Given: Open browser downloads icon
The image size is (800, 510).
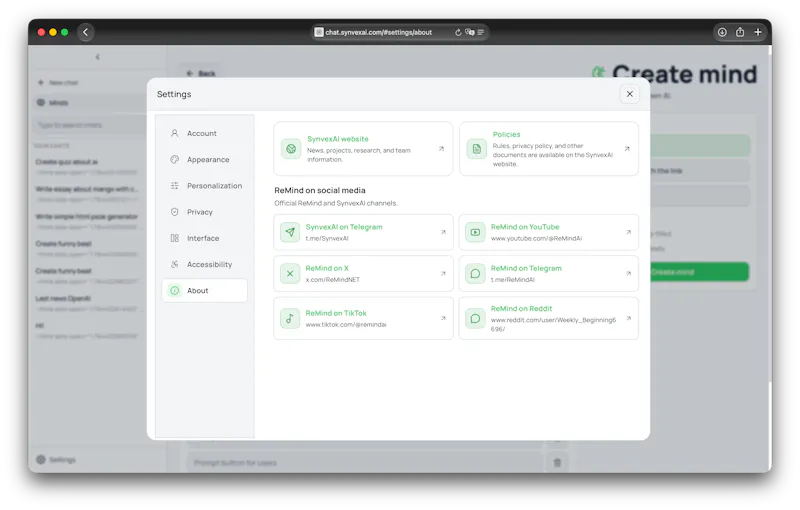Looking at the screenshot, I should (x=722, y=32).
